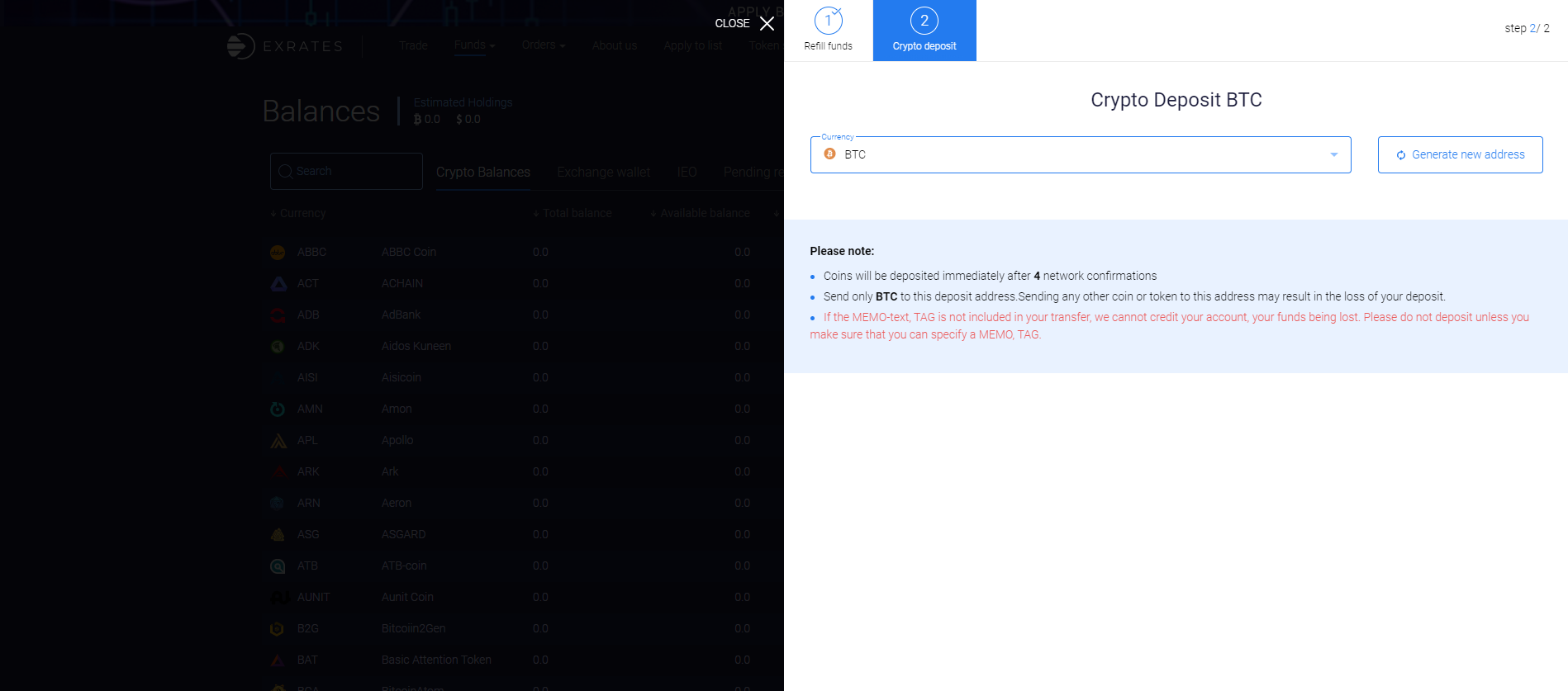The height and width of the screenshot is (691, 1568).
Task: Click the AUNIT coin icon
Action: [278, 597]
